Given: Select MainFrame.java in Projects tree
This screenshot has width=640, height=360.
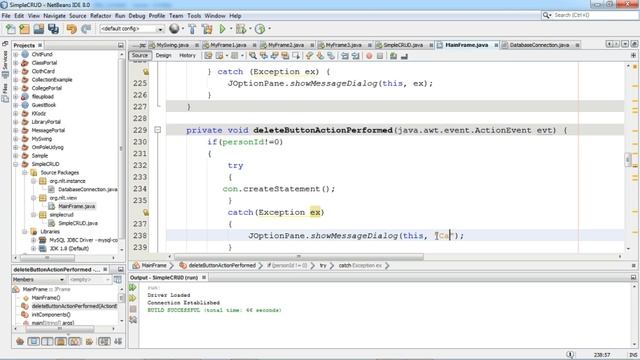Looking at the screenshot, I should pos(76,207).
